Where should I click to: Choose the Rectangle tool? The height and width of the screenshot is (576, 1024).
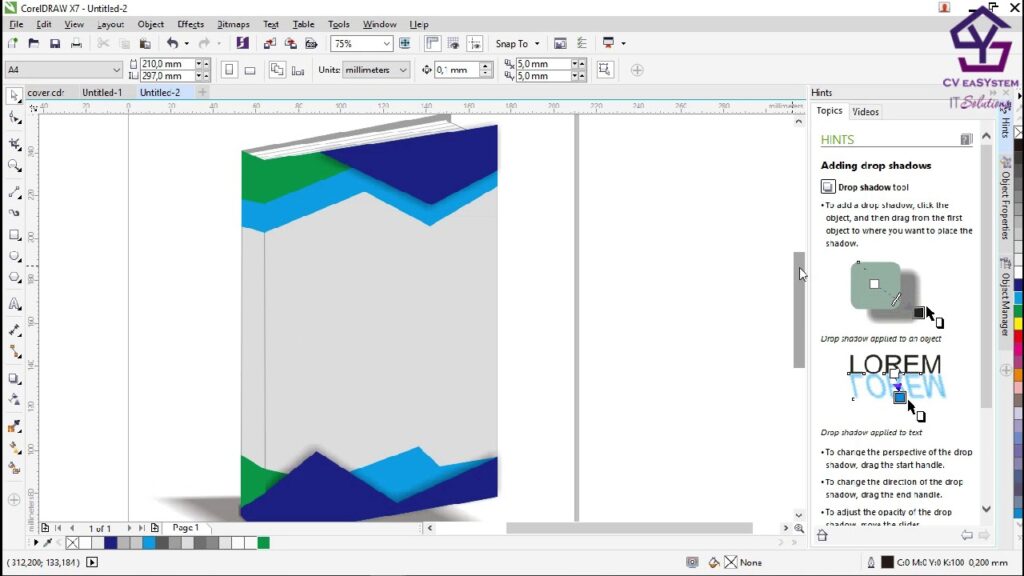[x=14, y=235]
